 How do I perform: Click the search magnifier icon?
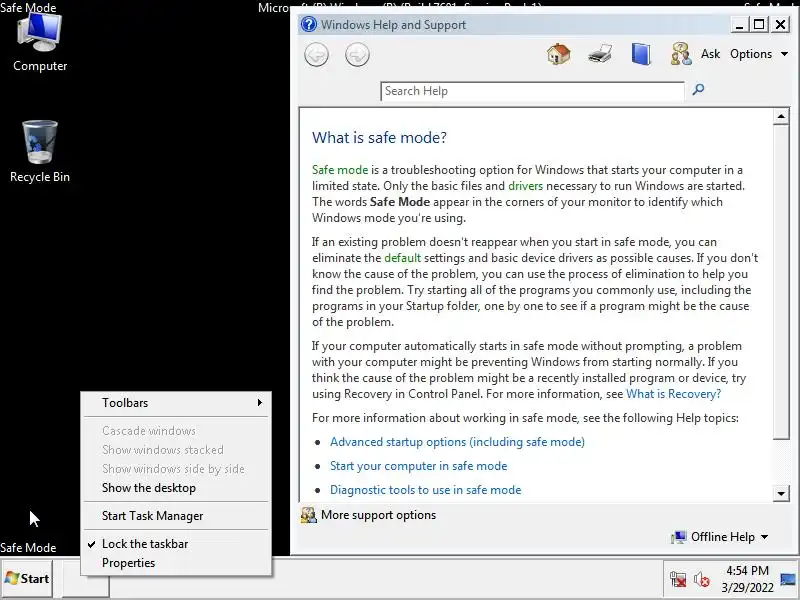coord(698,90)
